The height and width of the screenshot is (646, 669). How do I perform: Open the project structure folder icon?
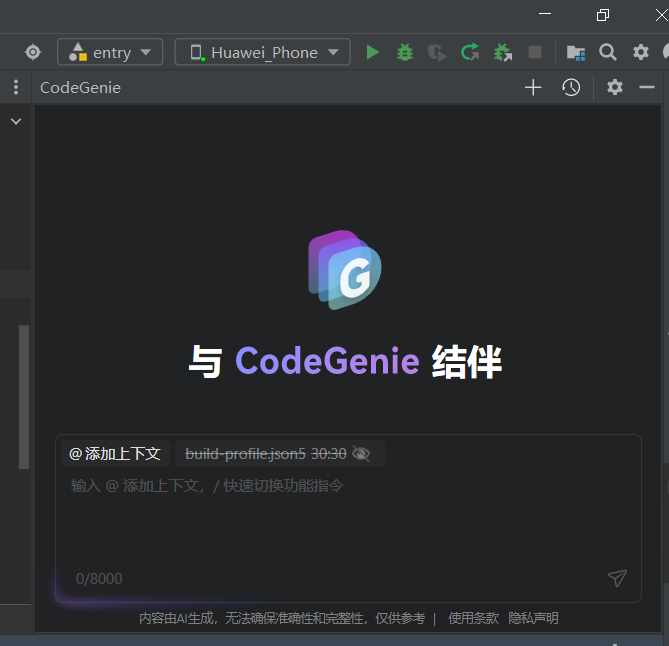pos(576,53)
